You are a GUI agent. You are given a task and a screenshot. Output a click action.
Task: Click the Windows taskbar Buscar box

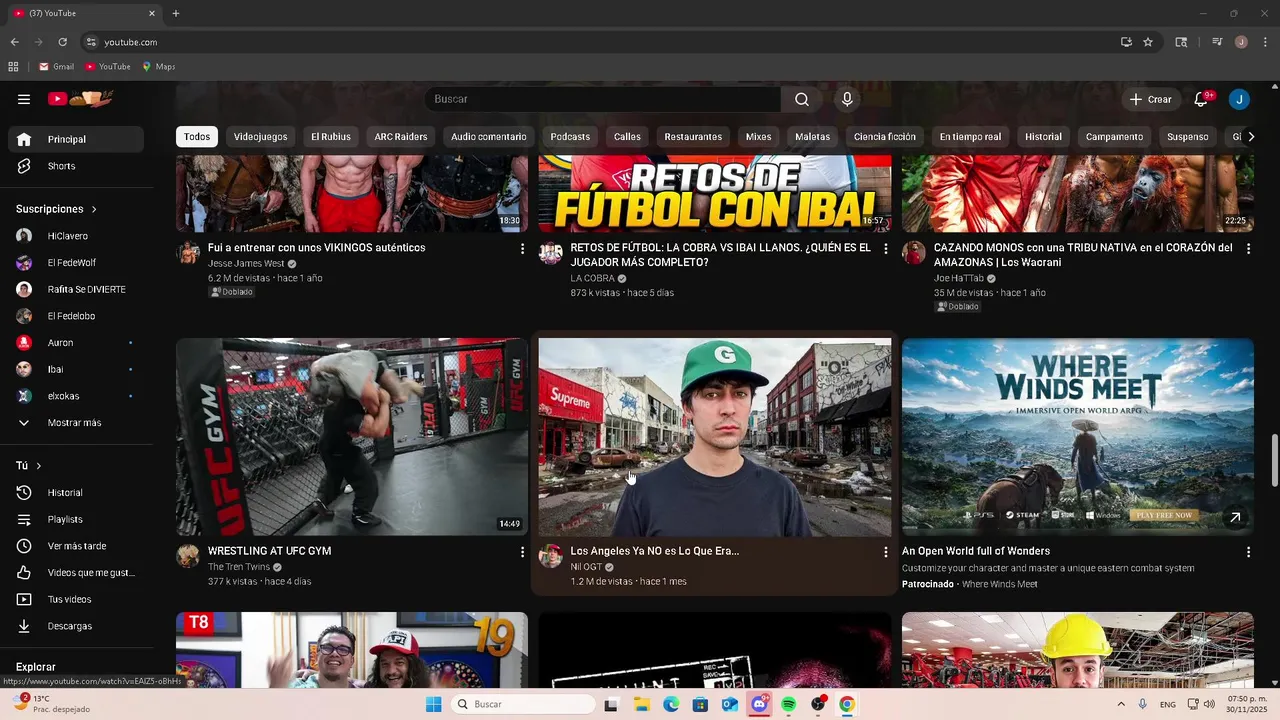click(x=524, y=704)
